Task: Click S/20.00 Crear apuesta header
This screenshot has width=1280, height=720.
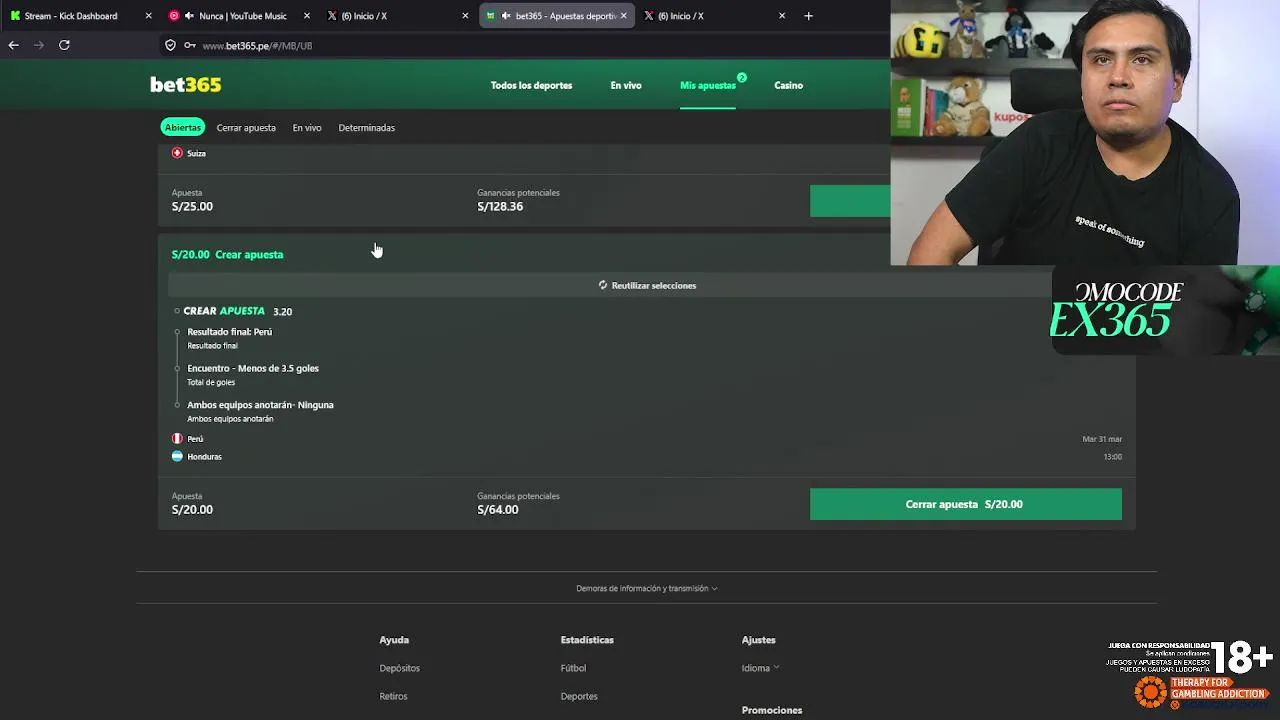Action: pos(227,254)
